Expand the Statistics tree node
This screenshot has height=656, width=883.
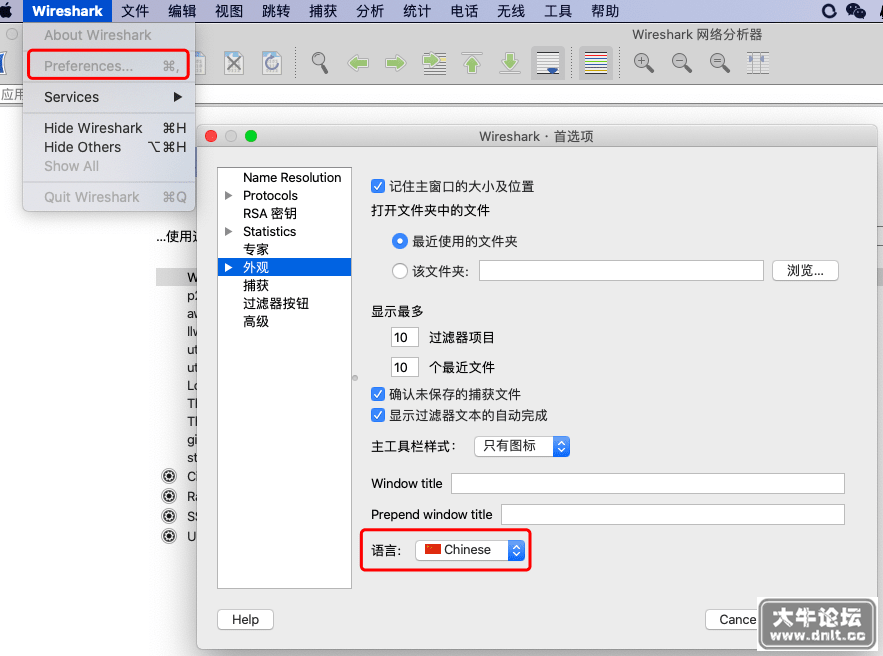(229, 231)
